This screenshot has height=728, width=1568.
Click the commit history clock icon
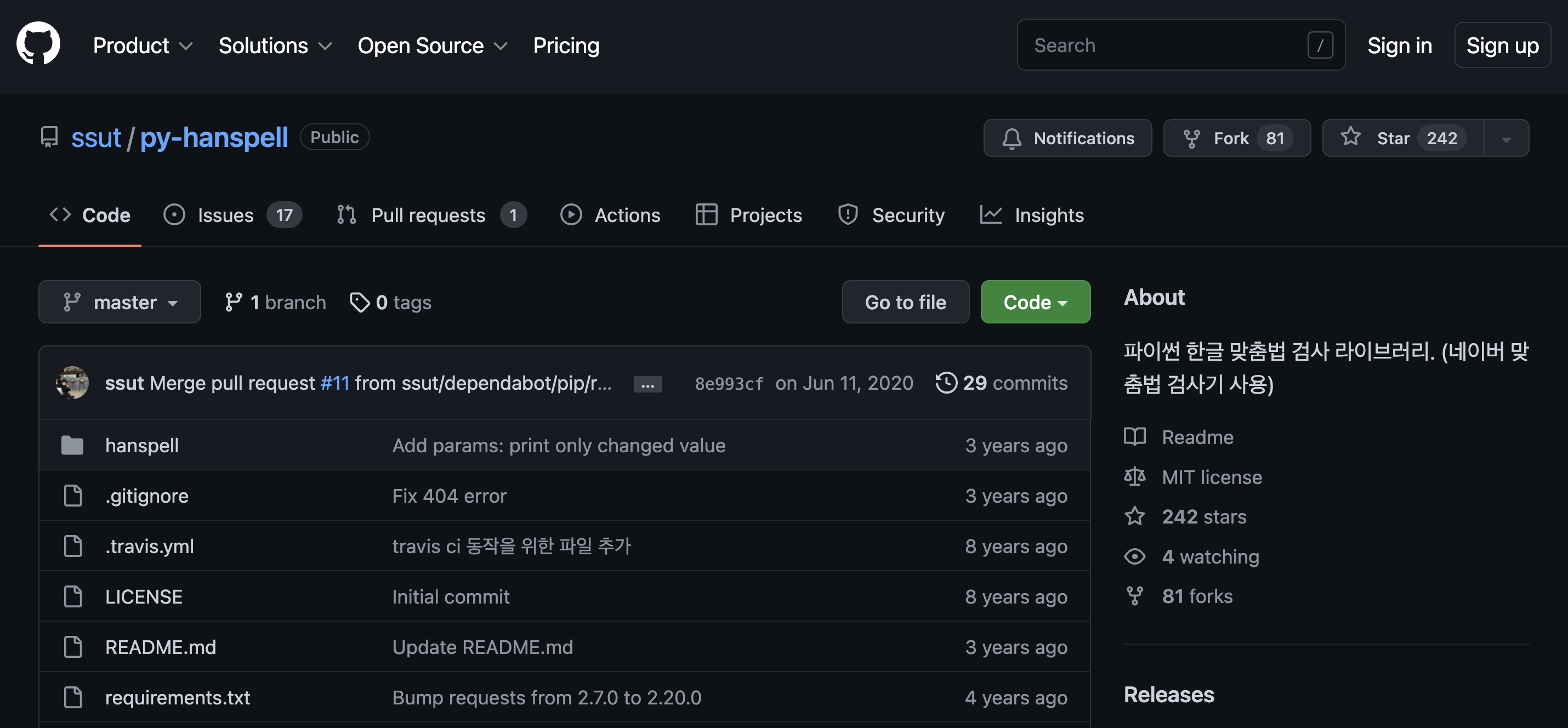click(x=946, y=383)
